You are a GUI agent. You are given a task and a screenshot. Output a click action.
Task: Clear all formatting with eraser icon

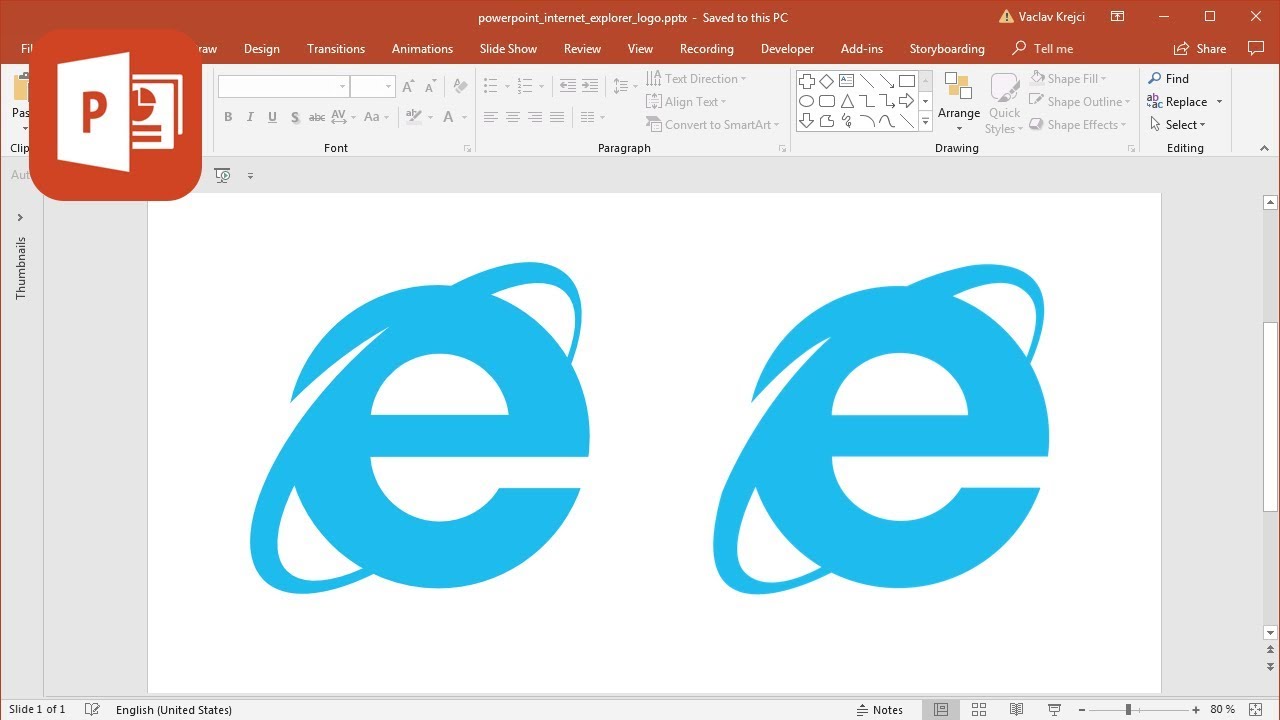point(460,87)
